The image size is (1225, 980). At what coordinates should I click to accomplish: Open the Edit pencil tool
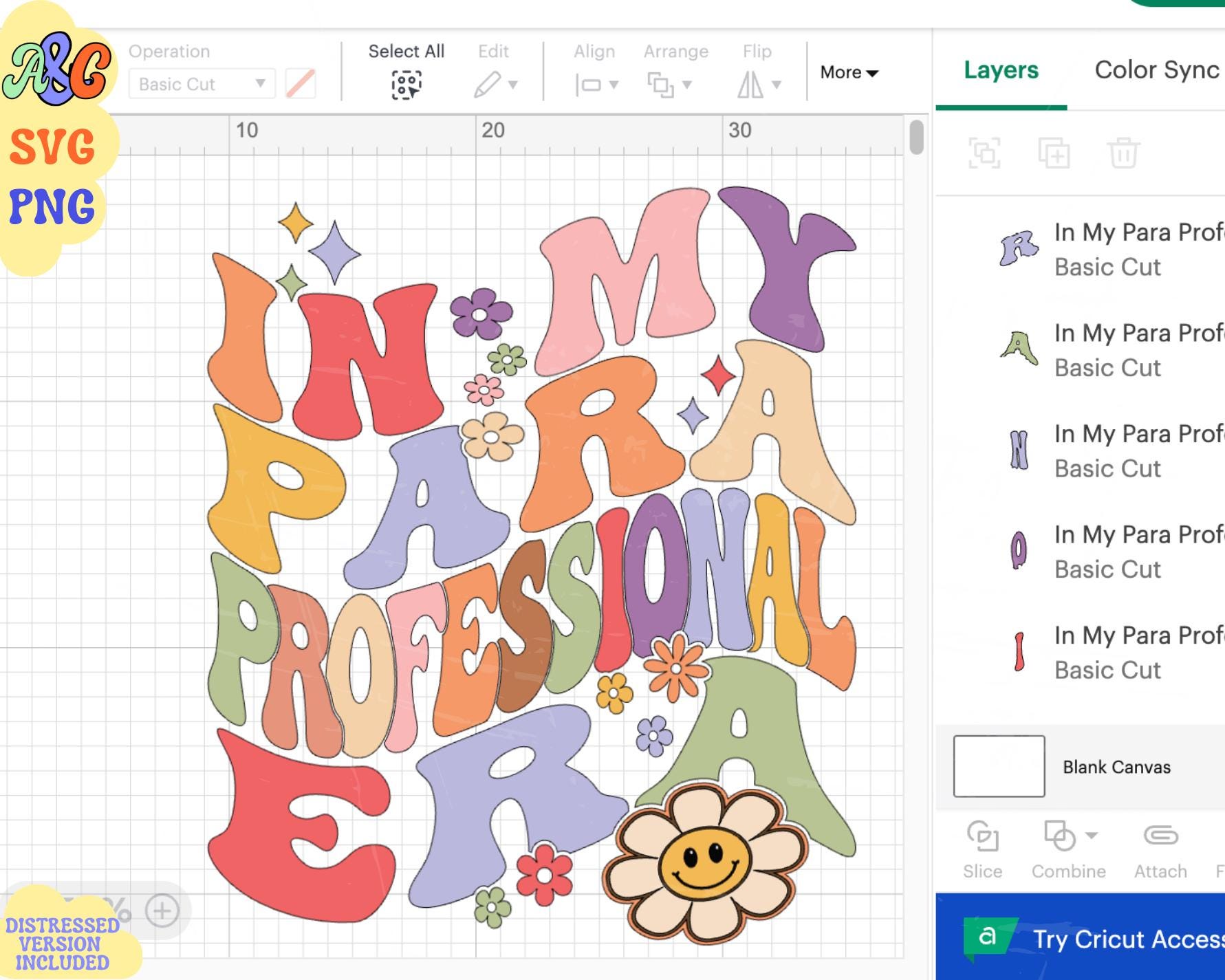[487, 85]
